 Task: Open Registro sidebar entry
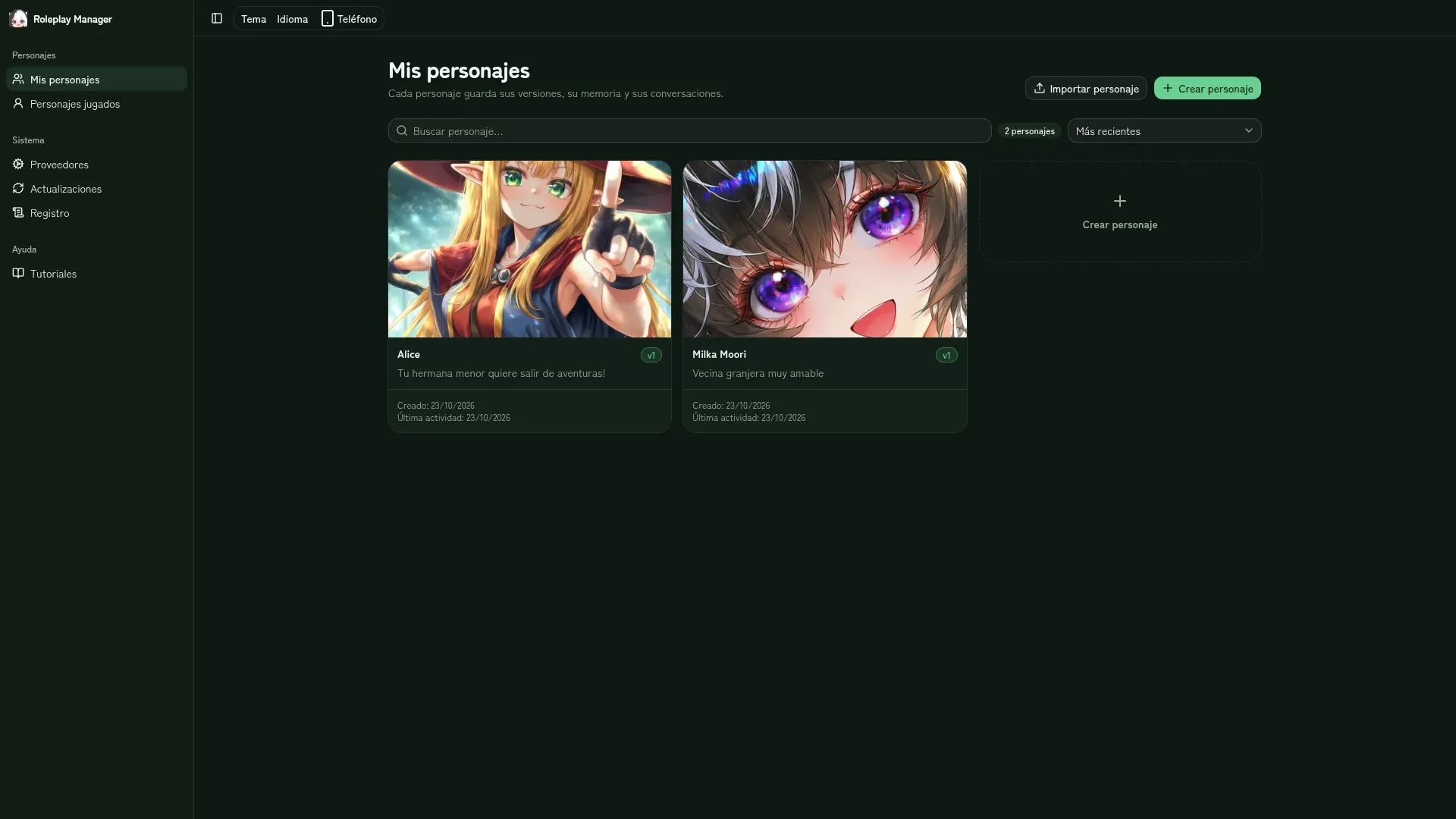(x=96, y=213)
